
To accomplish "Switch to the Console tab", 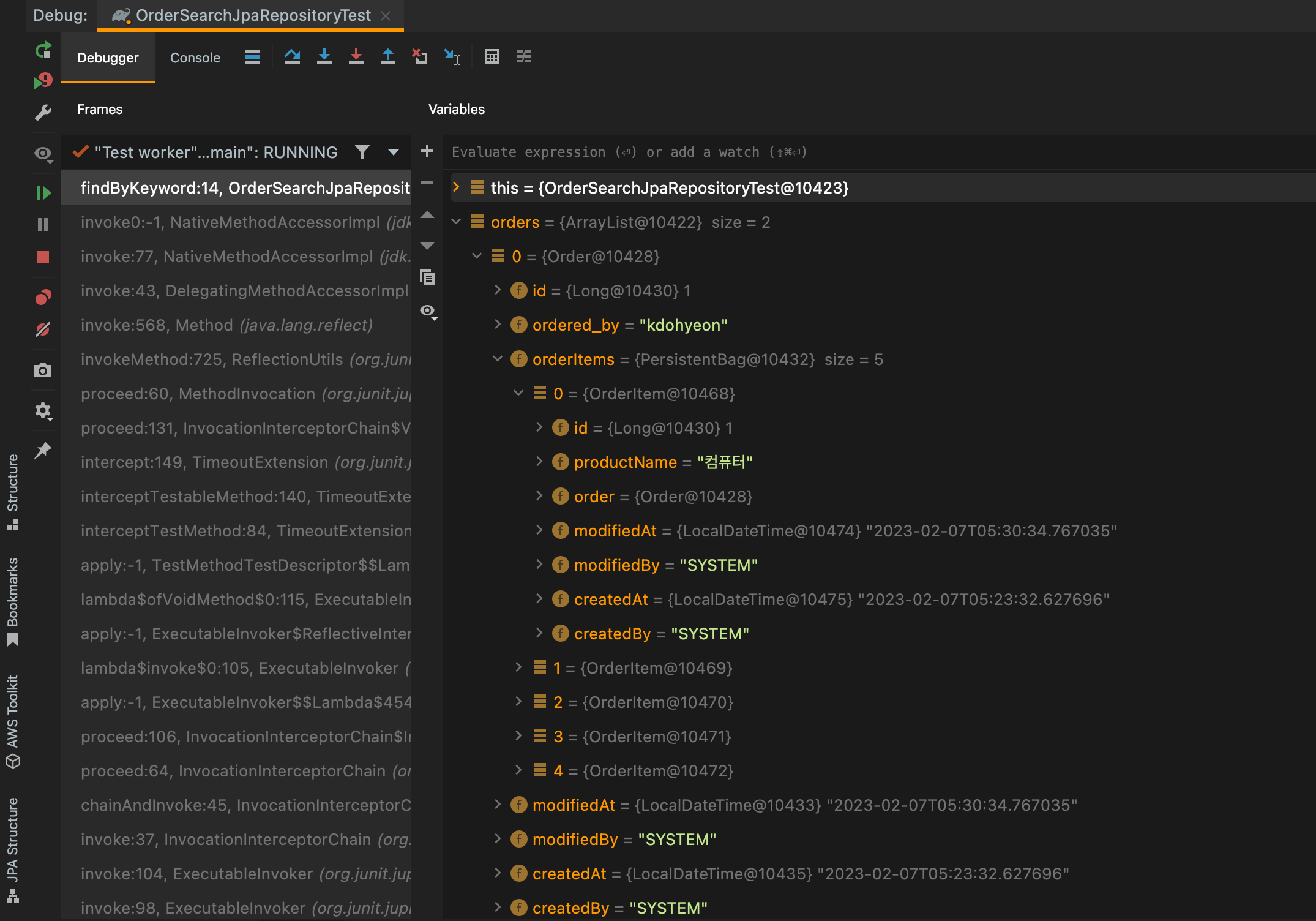I will click(195, 58).
